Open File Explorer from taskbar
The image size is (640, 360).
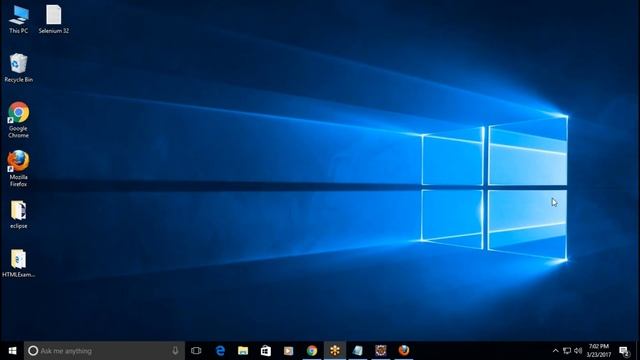(x=243, y=351)
